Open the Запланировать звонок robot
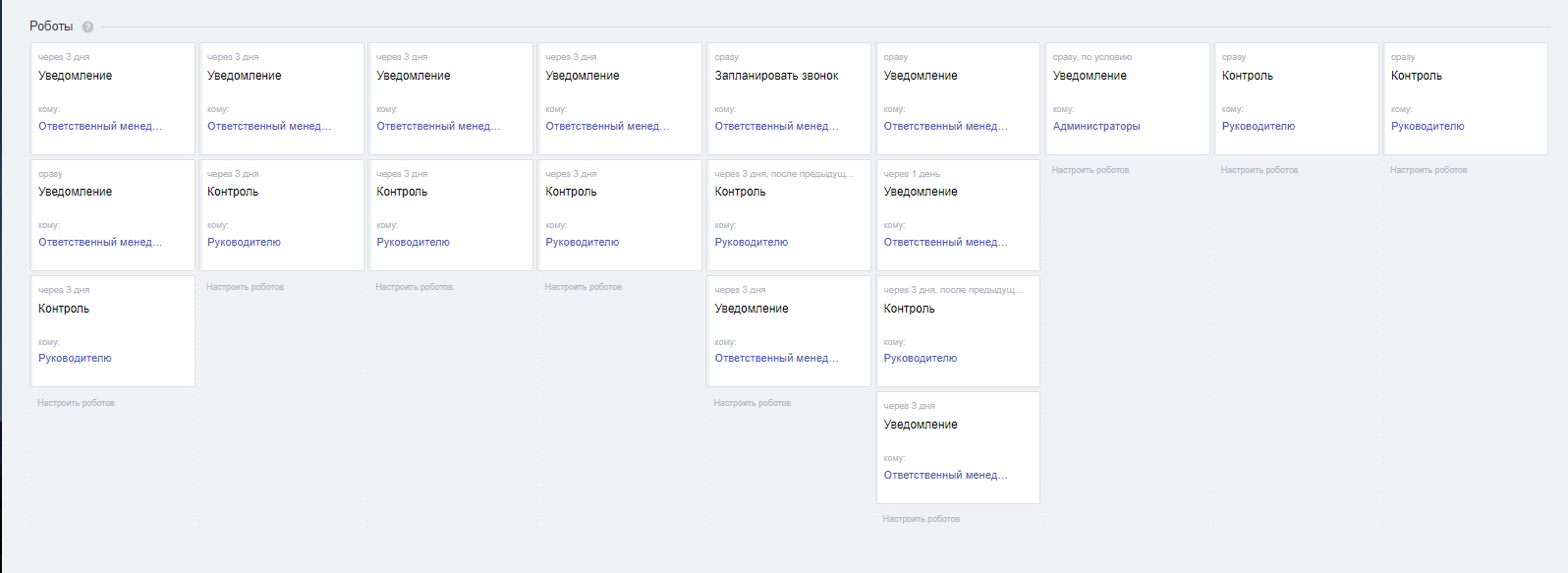 pos(776,76)
